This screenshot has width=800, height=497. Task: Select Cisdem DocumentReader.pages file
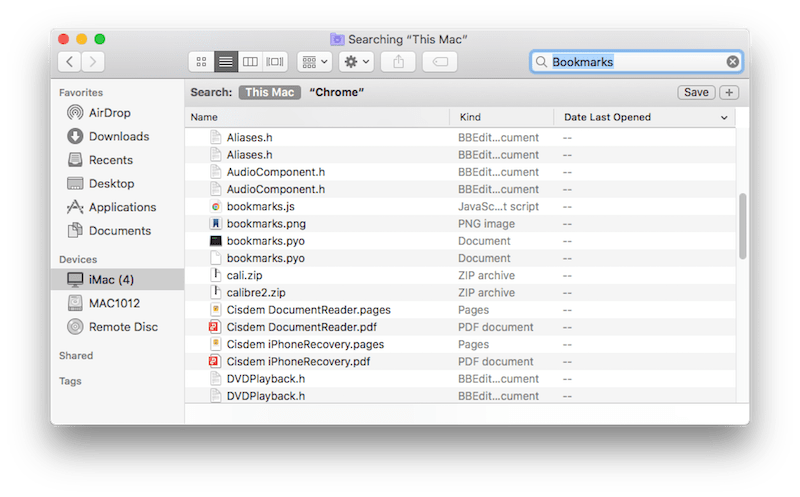(460, 310)
